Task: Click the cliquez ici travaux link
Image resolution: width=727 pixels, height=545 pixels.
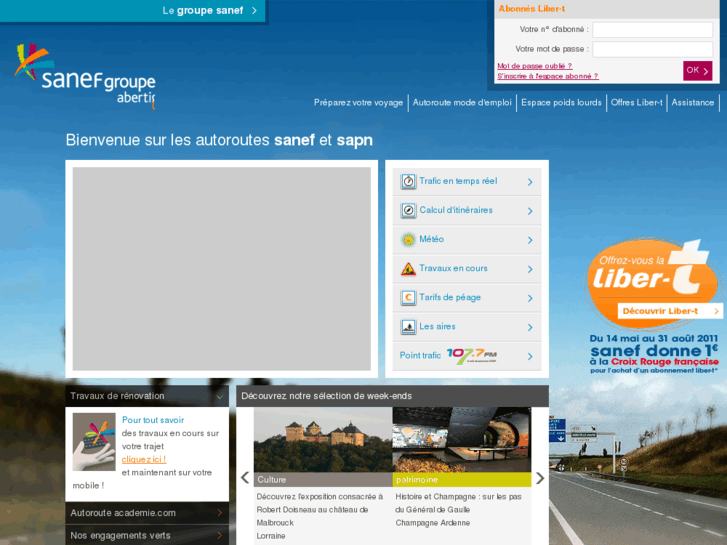Action: tap(144, 459)
